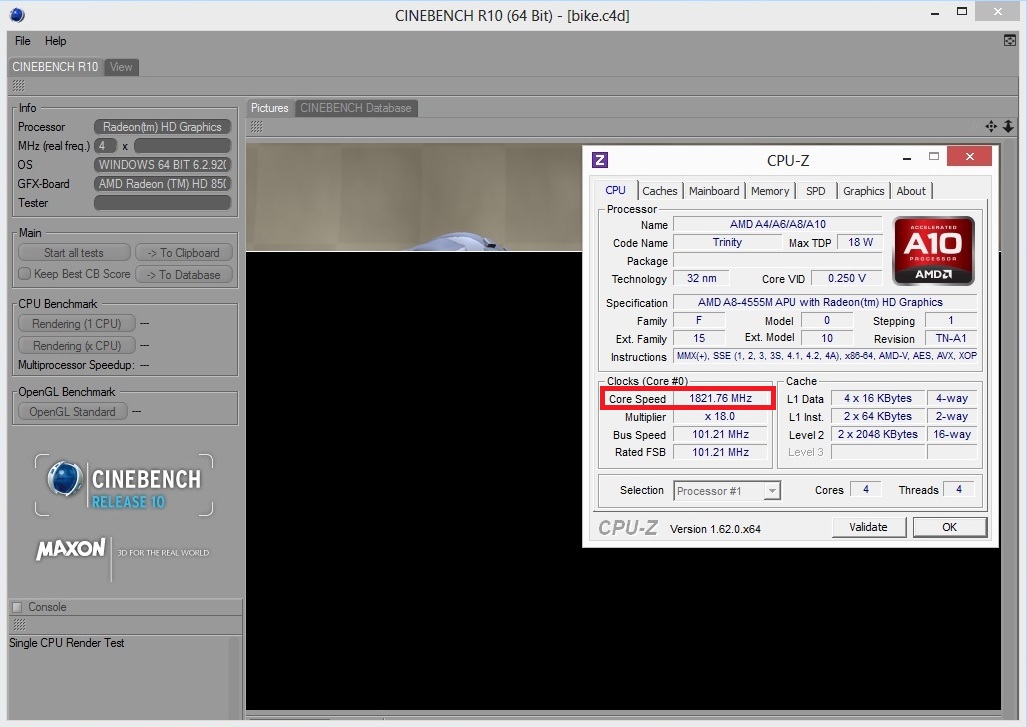Open the SPD tab in CPU-Z
The image size is (1027, 727).
click(x=815, y=191)
